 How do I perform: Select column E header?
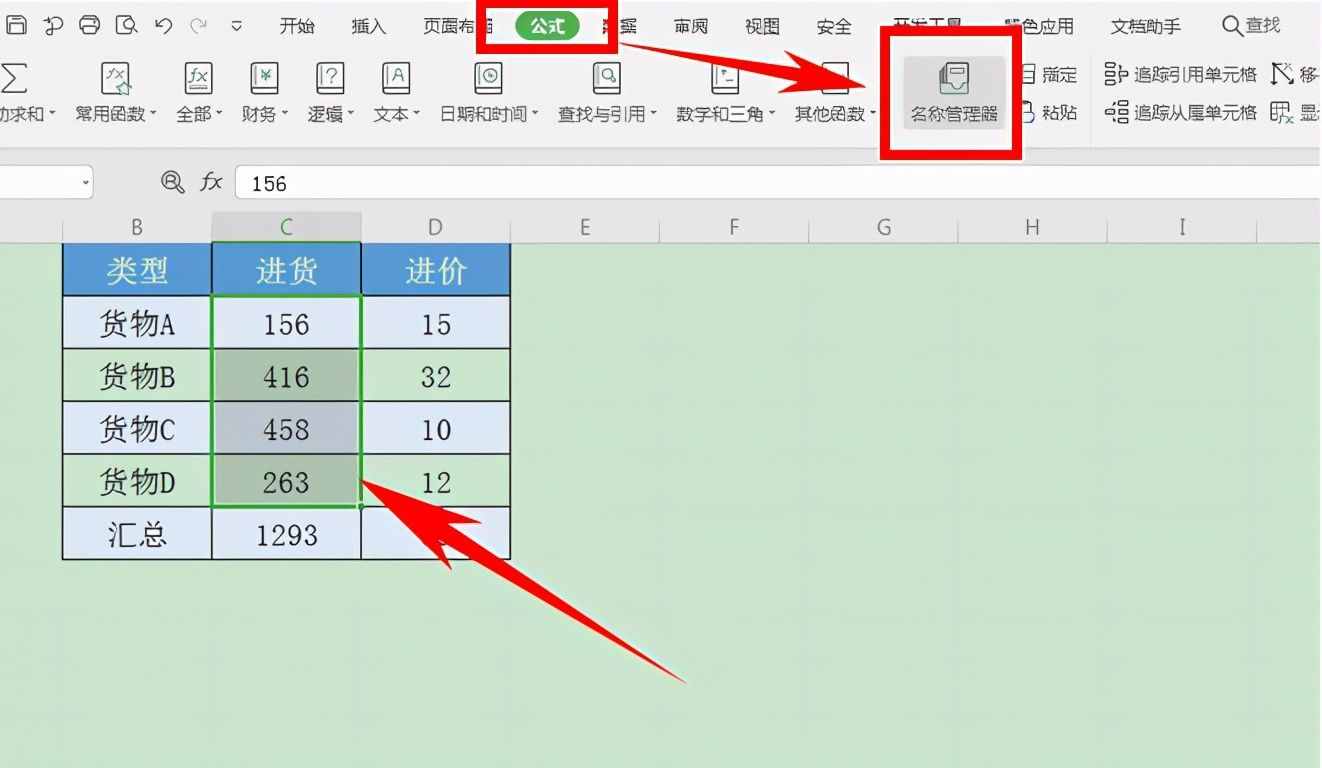(x=585, y=228)
